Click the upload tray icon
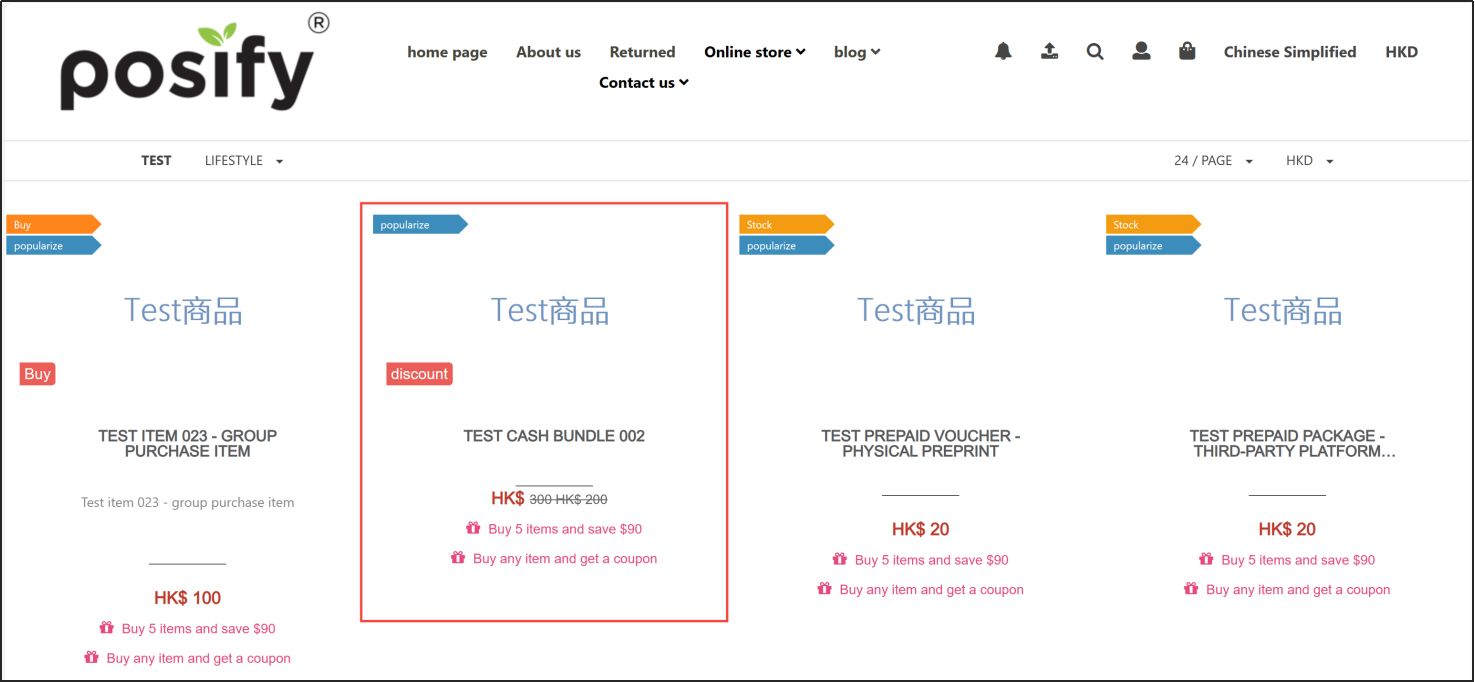 pyautogui.click(x=1049, y=51)
